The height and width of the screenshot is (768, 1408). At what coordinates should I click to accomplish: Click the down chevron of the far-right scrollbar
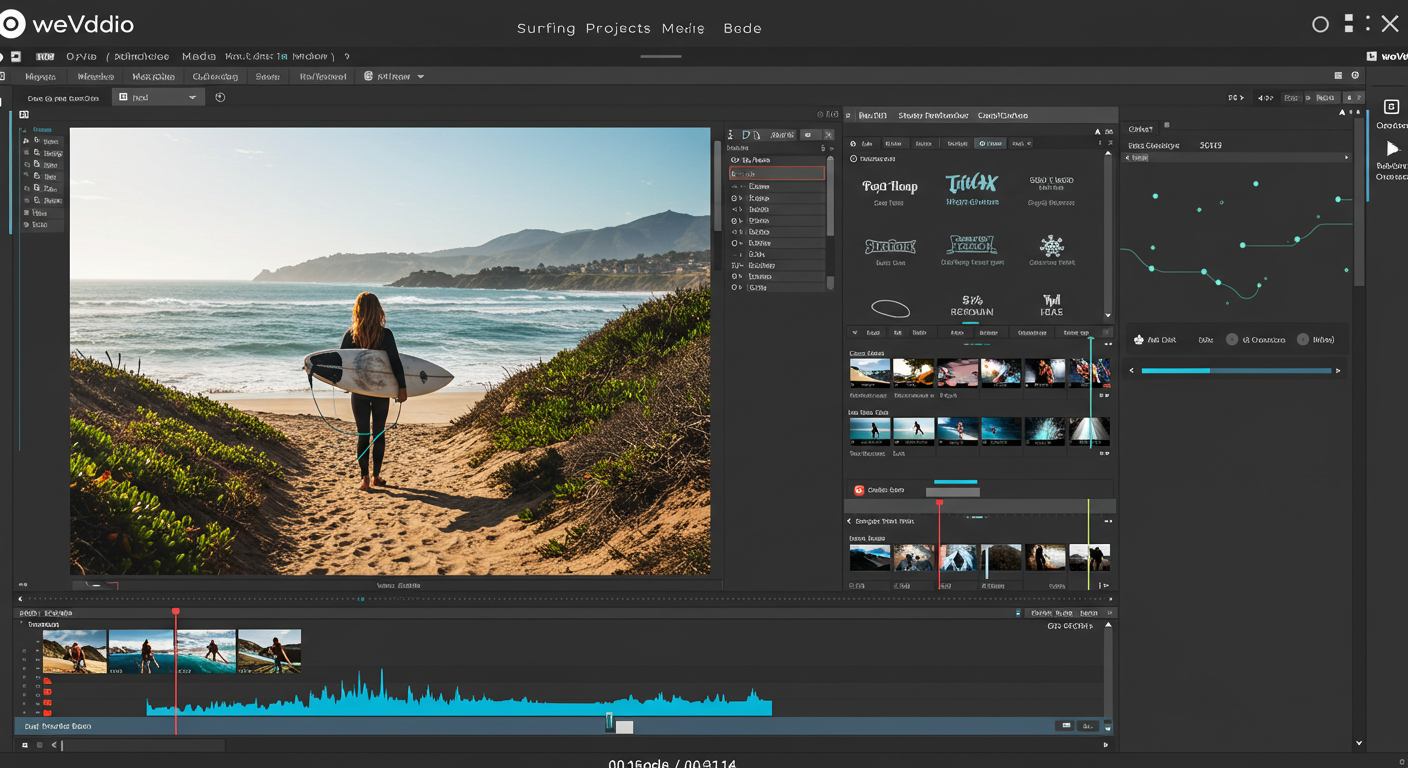click(1358, 743)
